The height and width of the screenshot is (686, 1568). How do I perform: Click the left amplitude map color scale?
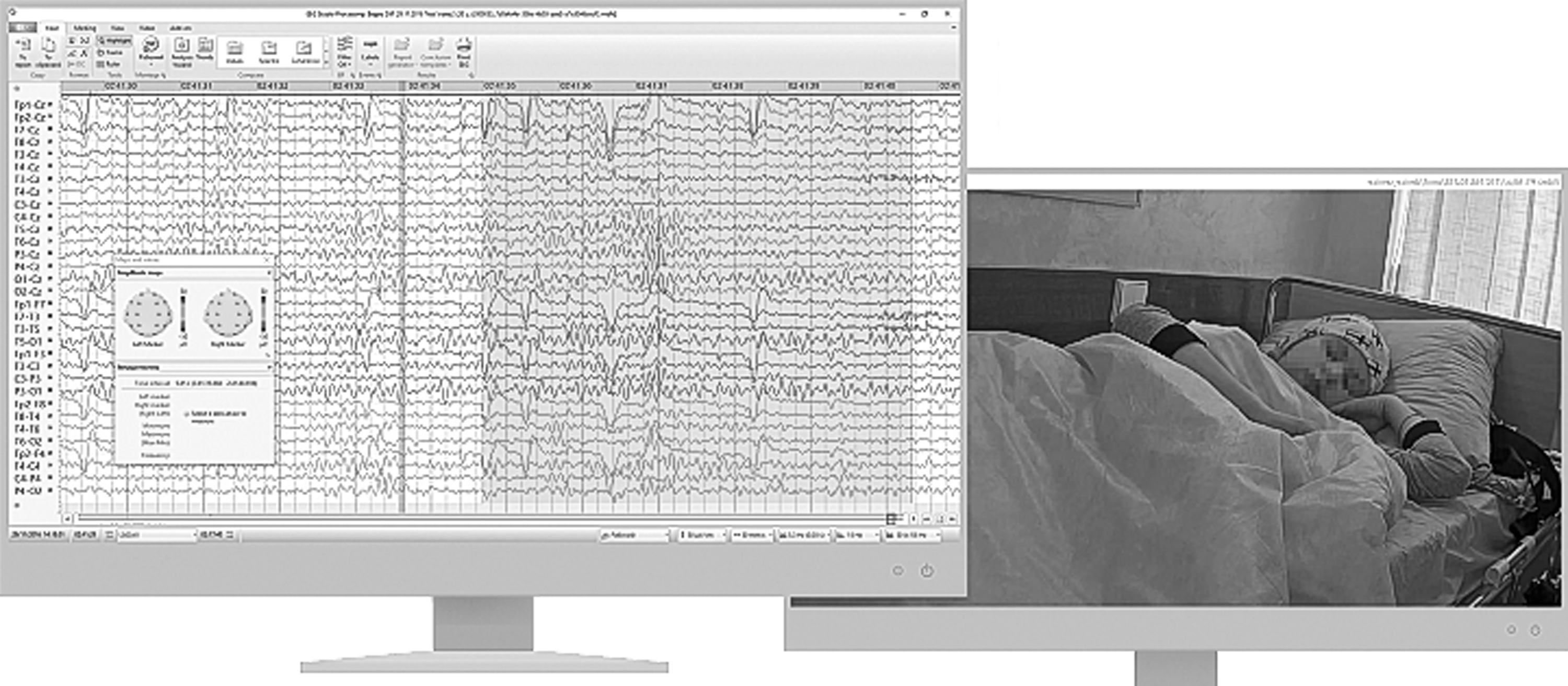pyautogui.click(x=183, y=315)
